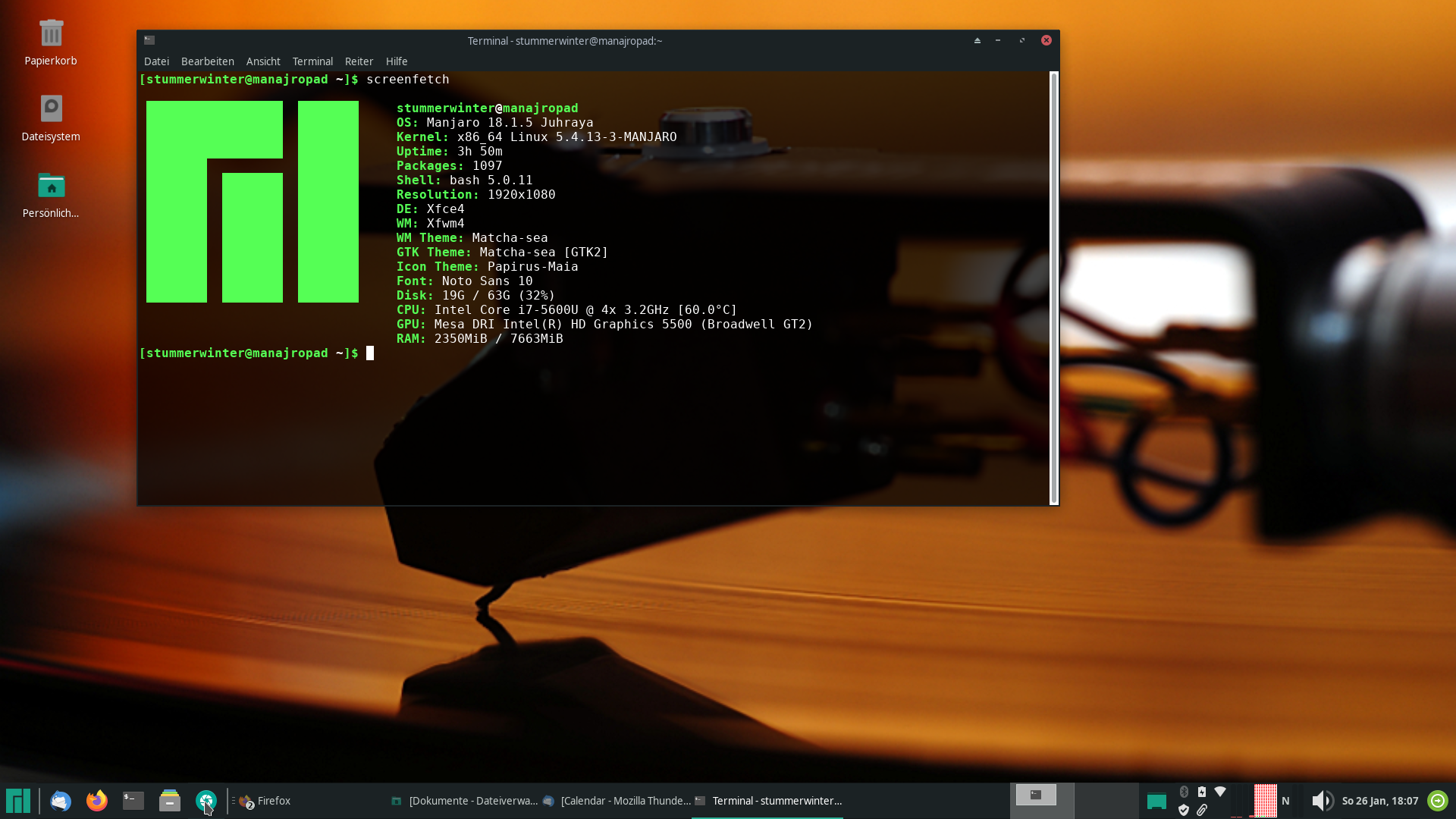Launch Thunderbird from the panel

(x=61, y=801)
